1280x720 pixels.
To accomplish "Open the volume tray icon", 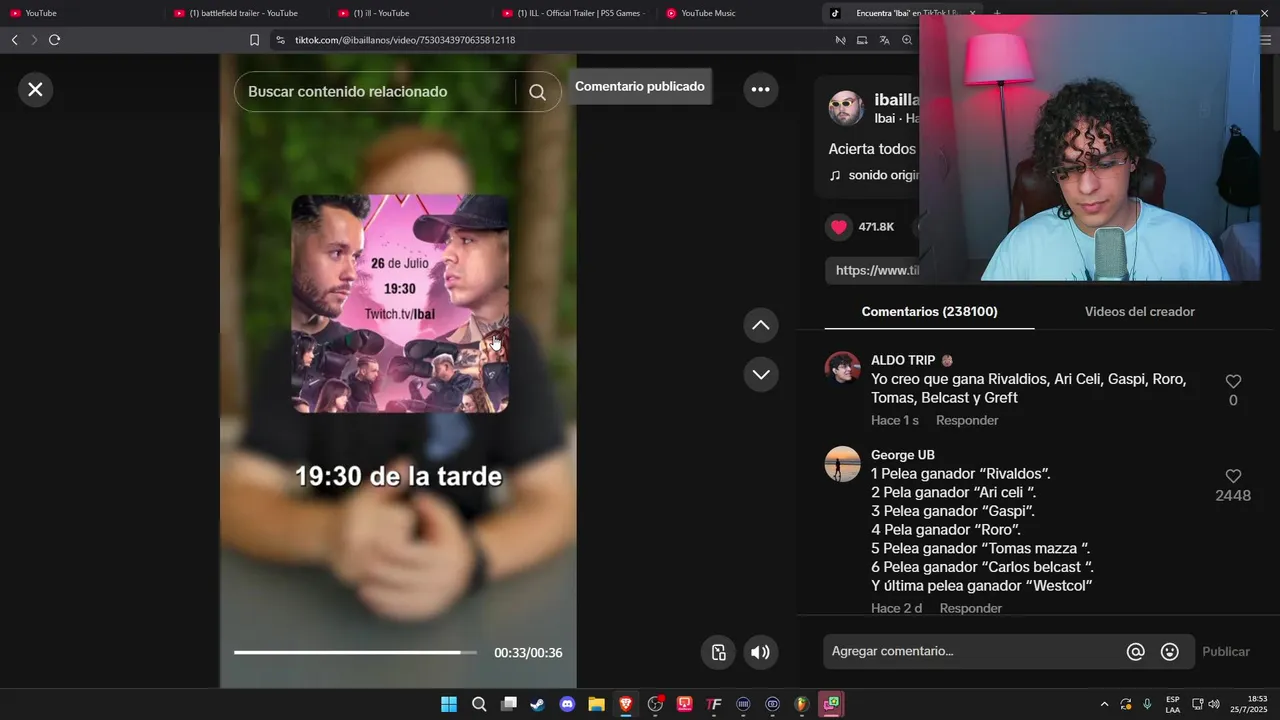I will pos(1214,704).
